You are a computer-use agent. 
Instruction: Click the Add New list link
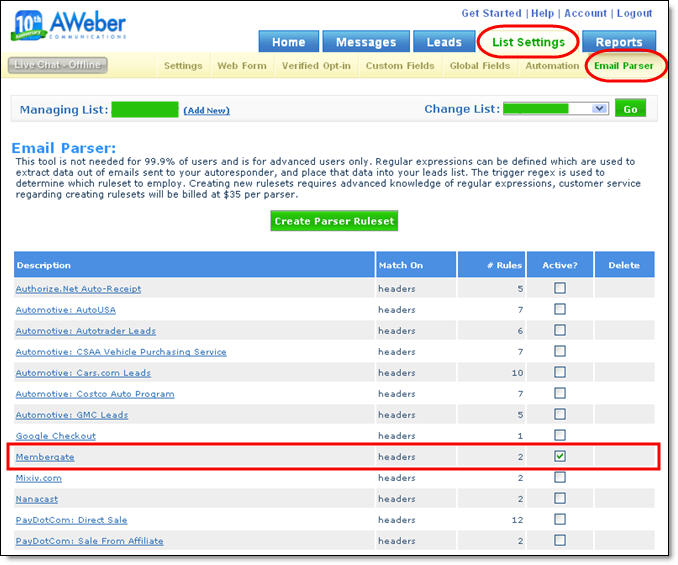pos(206,110)
